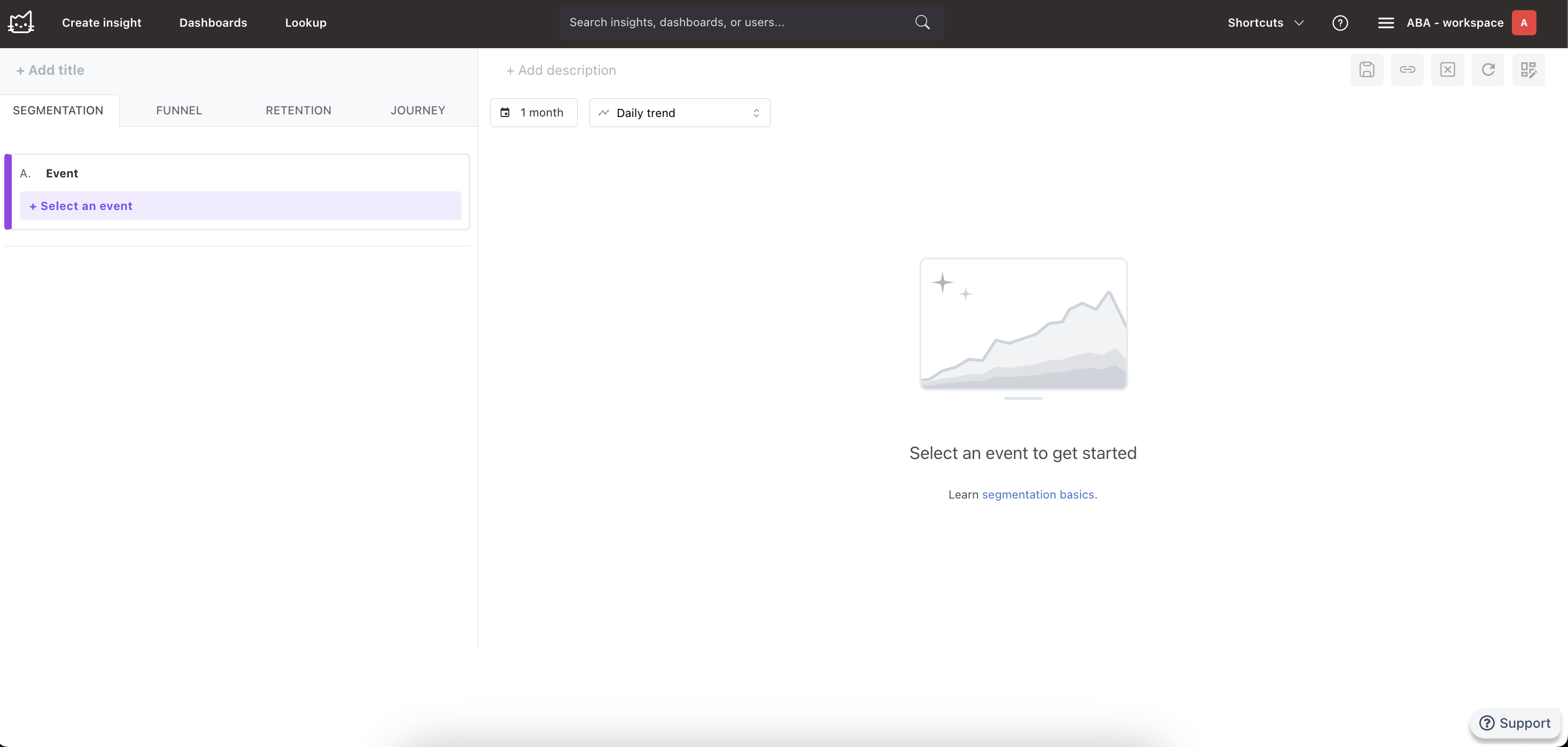Click the search magnifier icon

point(922,22)
